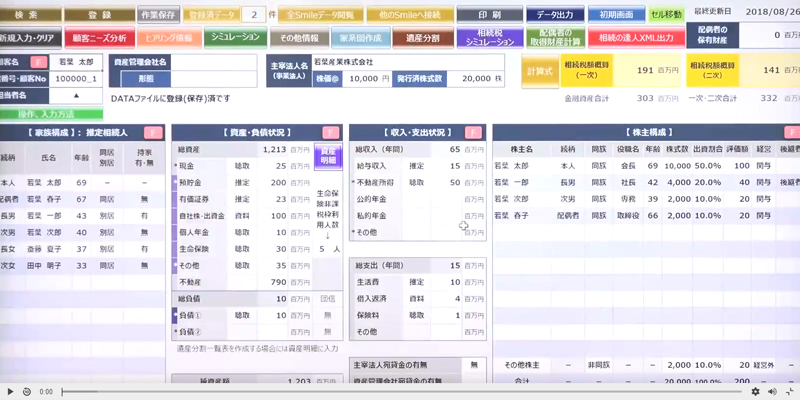Viewport: 800px width, 400px height.
Task: Click the purple 資産明細 button
Action: click(x=328, y=156)
